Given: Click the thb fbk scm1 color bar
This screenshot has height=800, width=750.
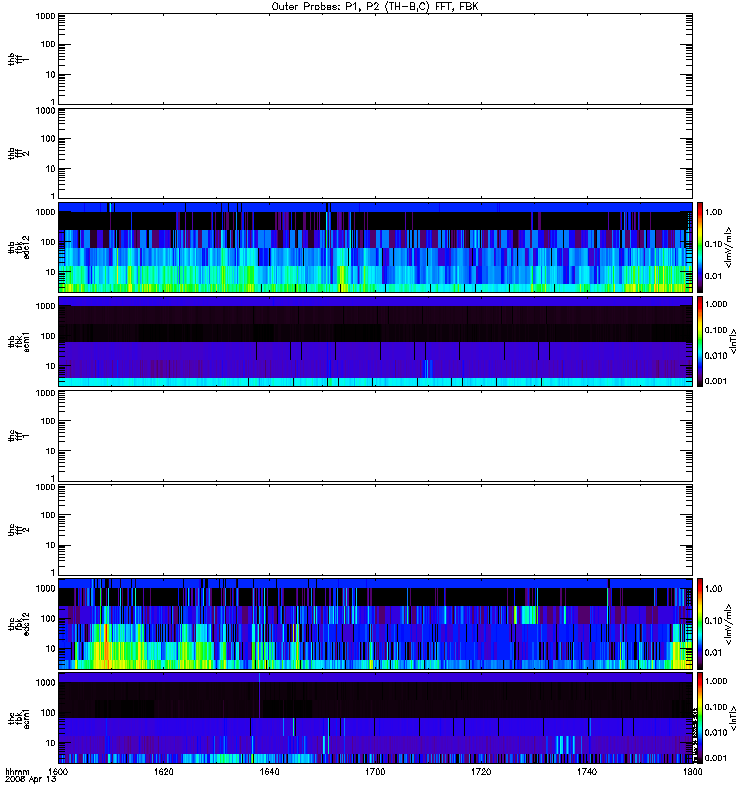Looking at the screenshot, I should point(700,341).
